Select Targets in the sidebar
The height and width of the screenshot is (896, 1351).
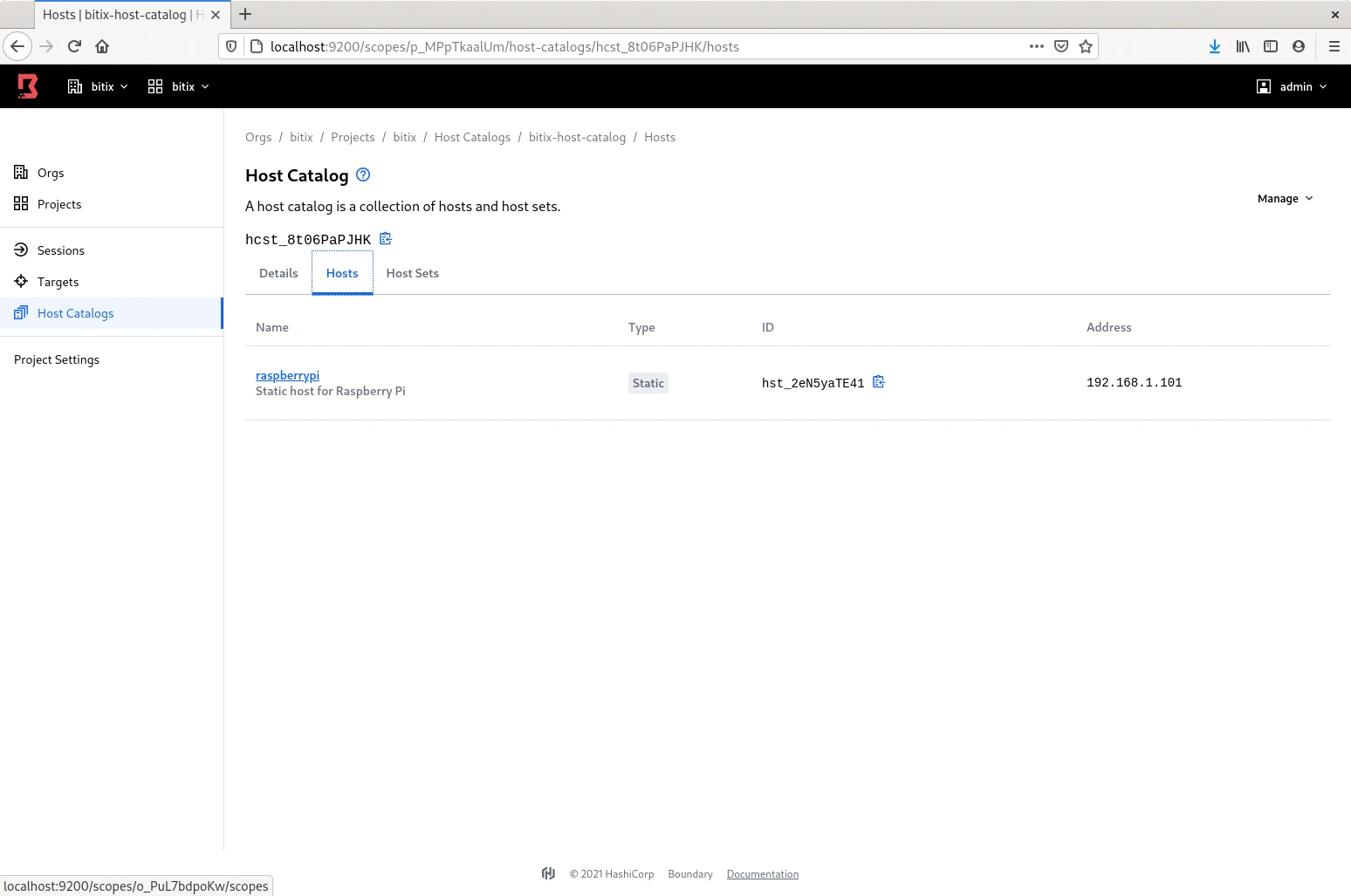pyautogui.click(x=58, y=282)
